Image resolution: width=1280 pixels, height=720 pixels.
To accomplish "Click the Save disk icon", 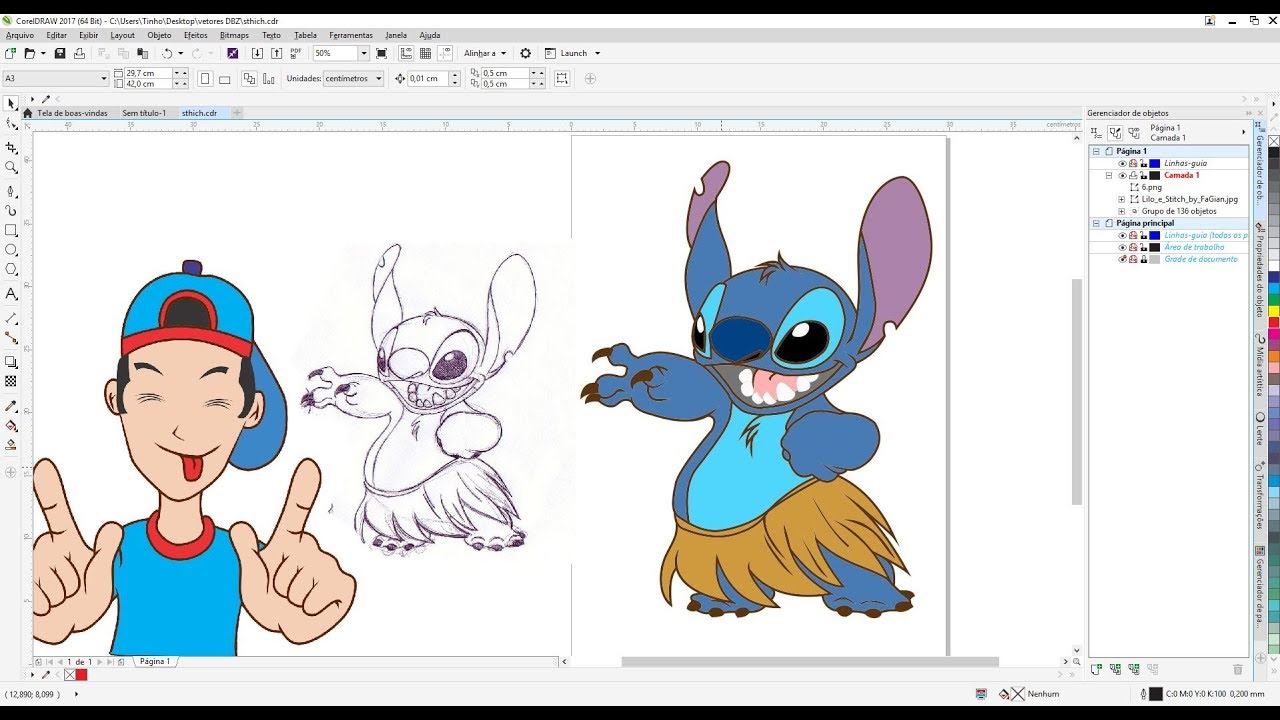I will [60, 53].
